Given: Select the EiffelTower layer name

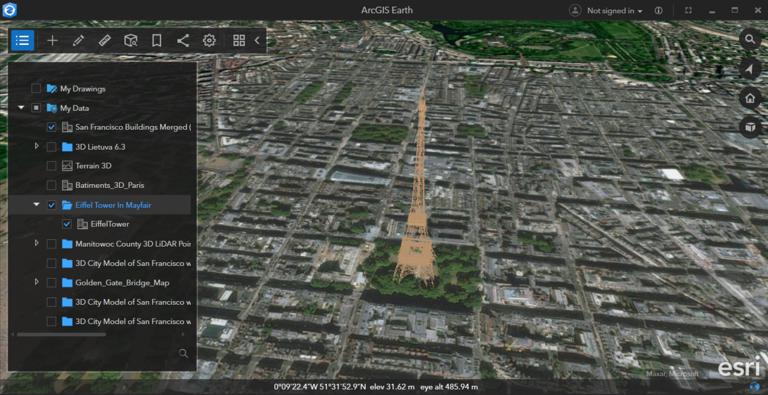Looking at the screenshot, I should [110, 224].
